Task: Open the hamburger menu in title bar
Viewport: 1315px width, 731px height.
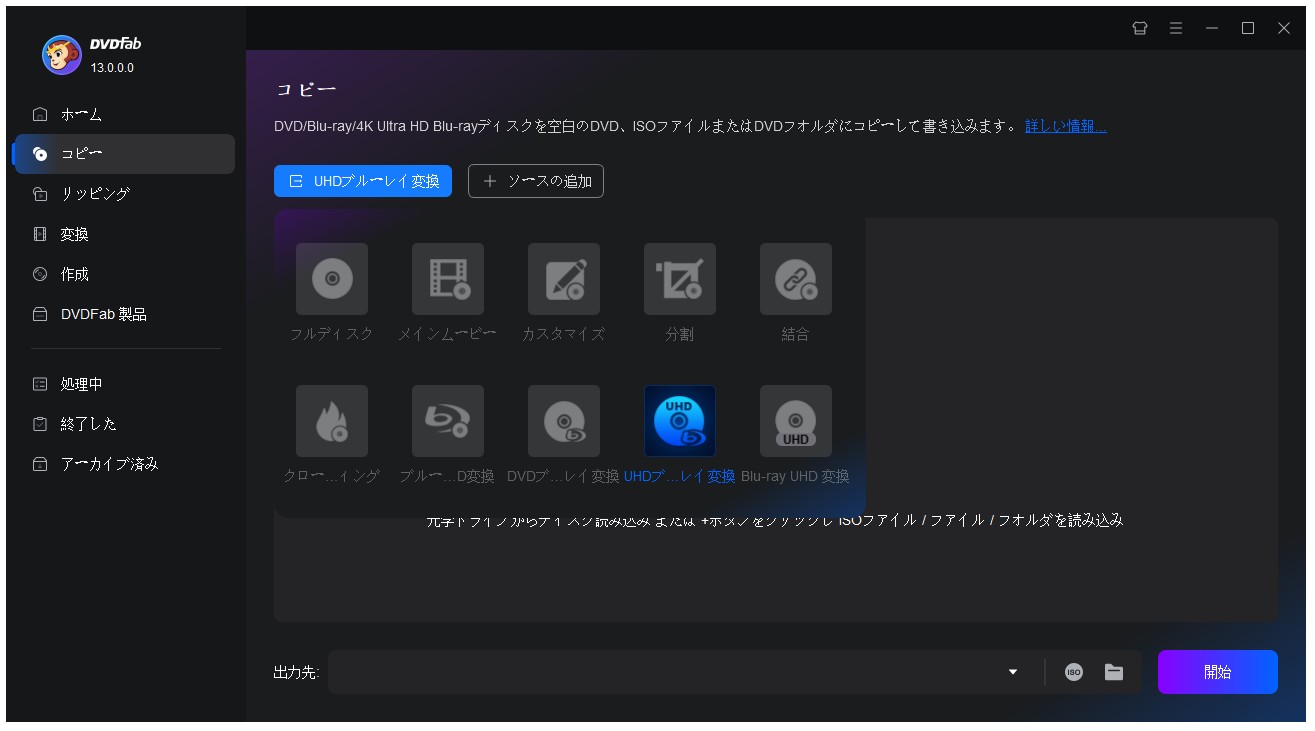Action: [1176, 28]
